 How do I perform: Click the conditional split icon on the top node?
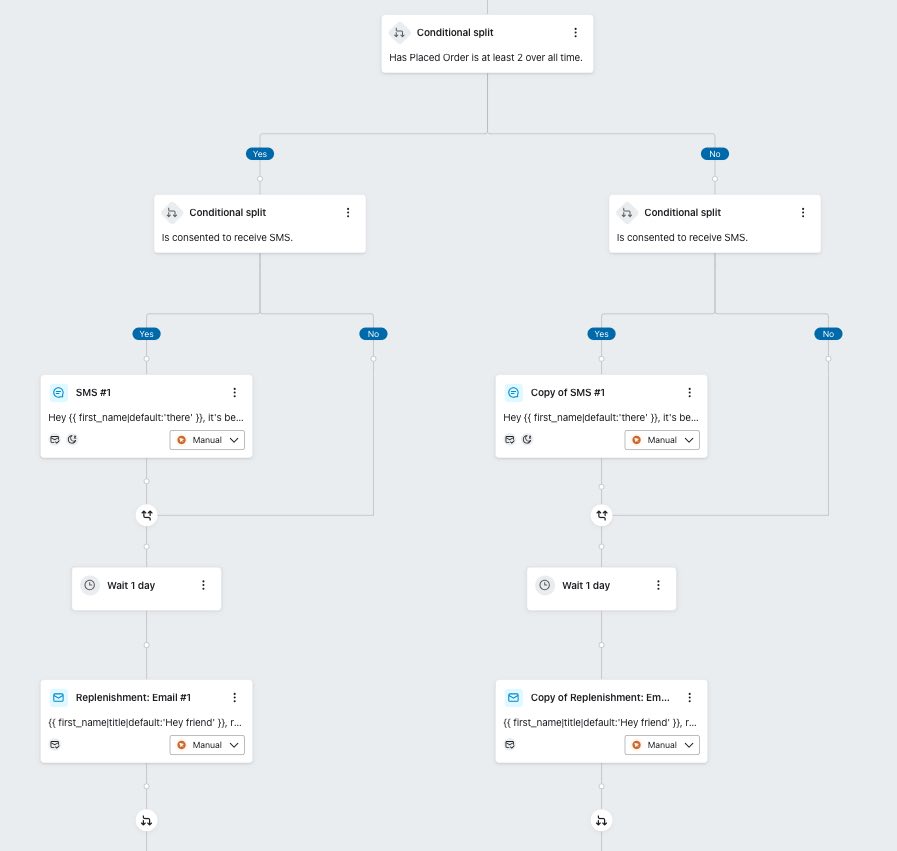click(x=399, y=32)
